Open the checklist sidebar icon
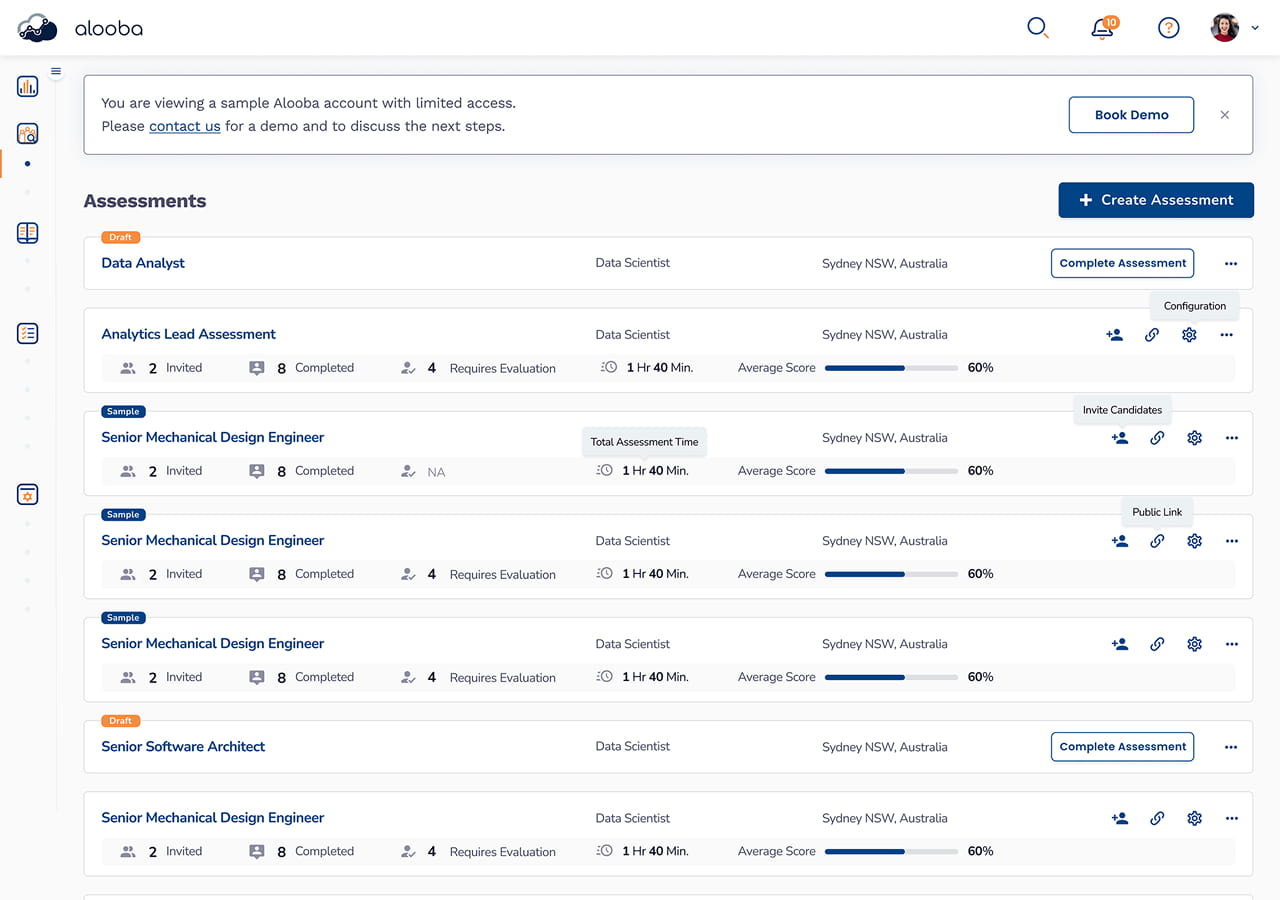Screen dimensions: 1280x900 [x=28, y=333]
